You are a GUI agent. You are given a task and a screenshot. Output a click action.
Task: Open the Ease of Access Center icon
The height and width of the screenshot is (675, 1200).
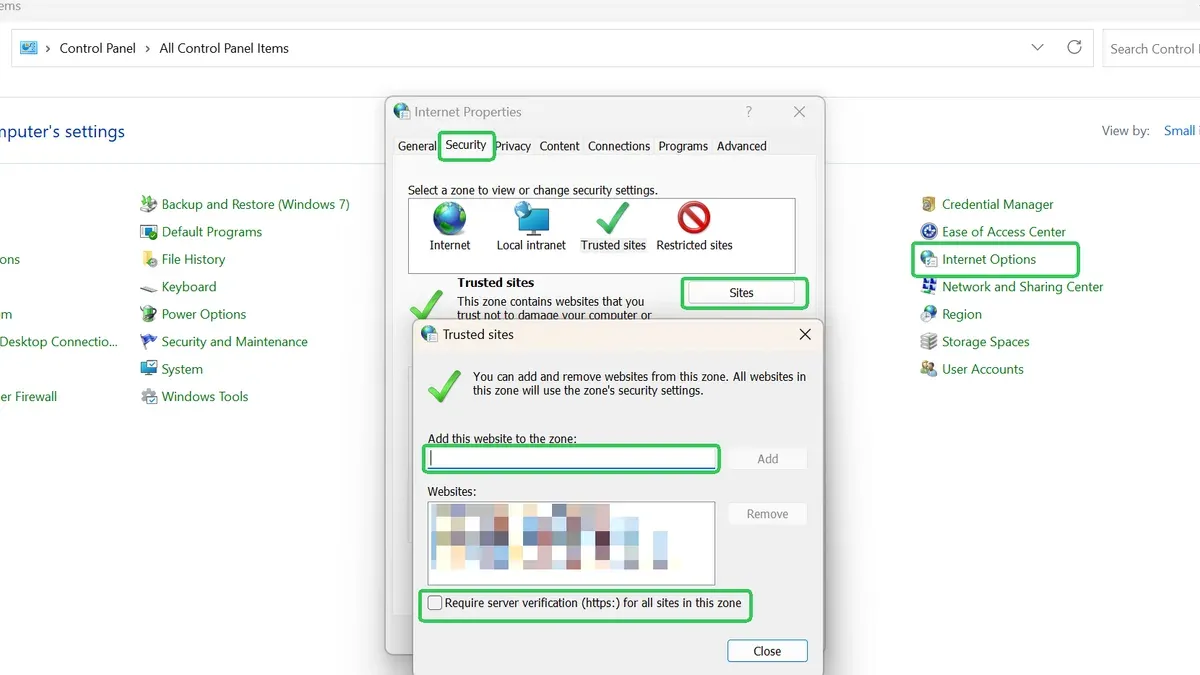(928, 232)
